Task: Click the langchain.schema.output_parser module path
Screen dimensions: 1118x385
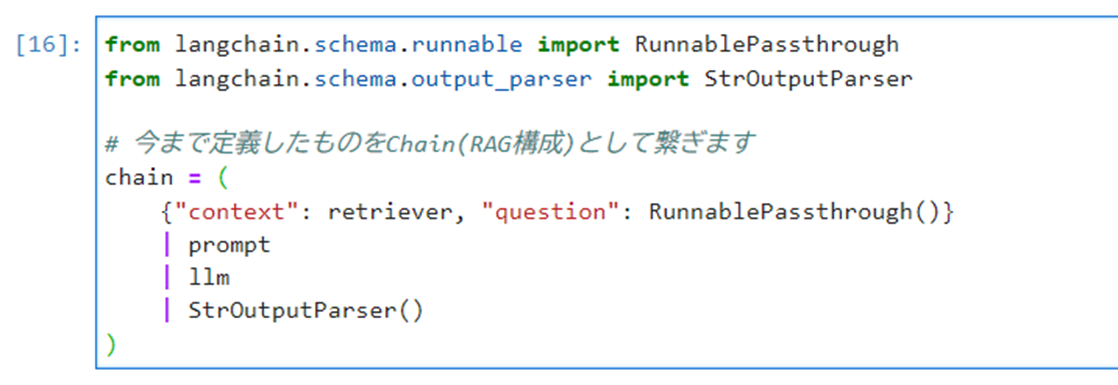Action: 384,78
